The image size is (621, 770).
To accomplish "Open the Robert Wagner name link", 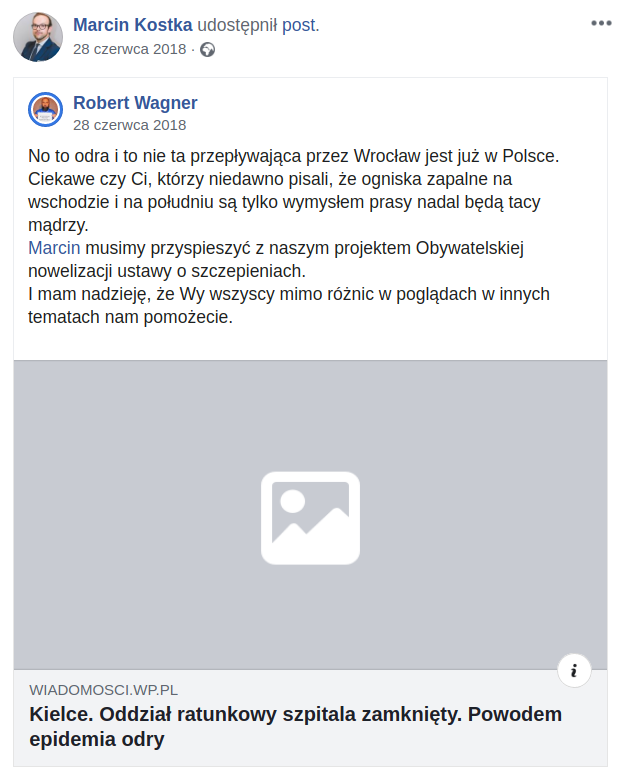I will pyautogui.click(x=135, y=103).
